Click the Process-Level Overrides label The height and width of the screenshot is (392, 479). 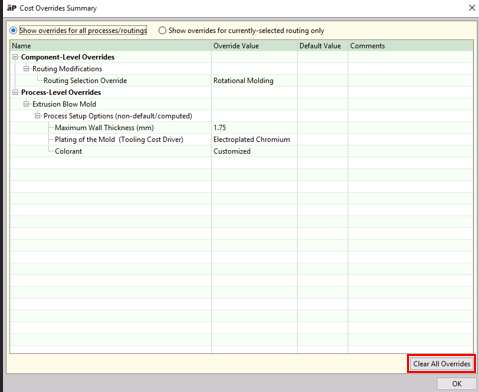(61, 92)
